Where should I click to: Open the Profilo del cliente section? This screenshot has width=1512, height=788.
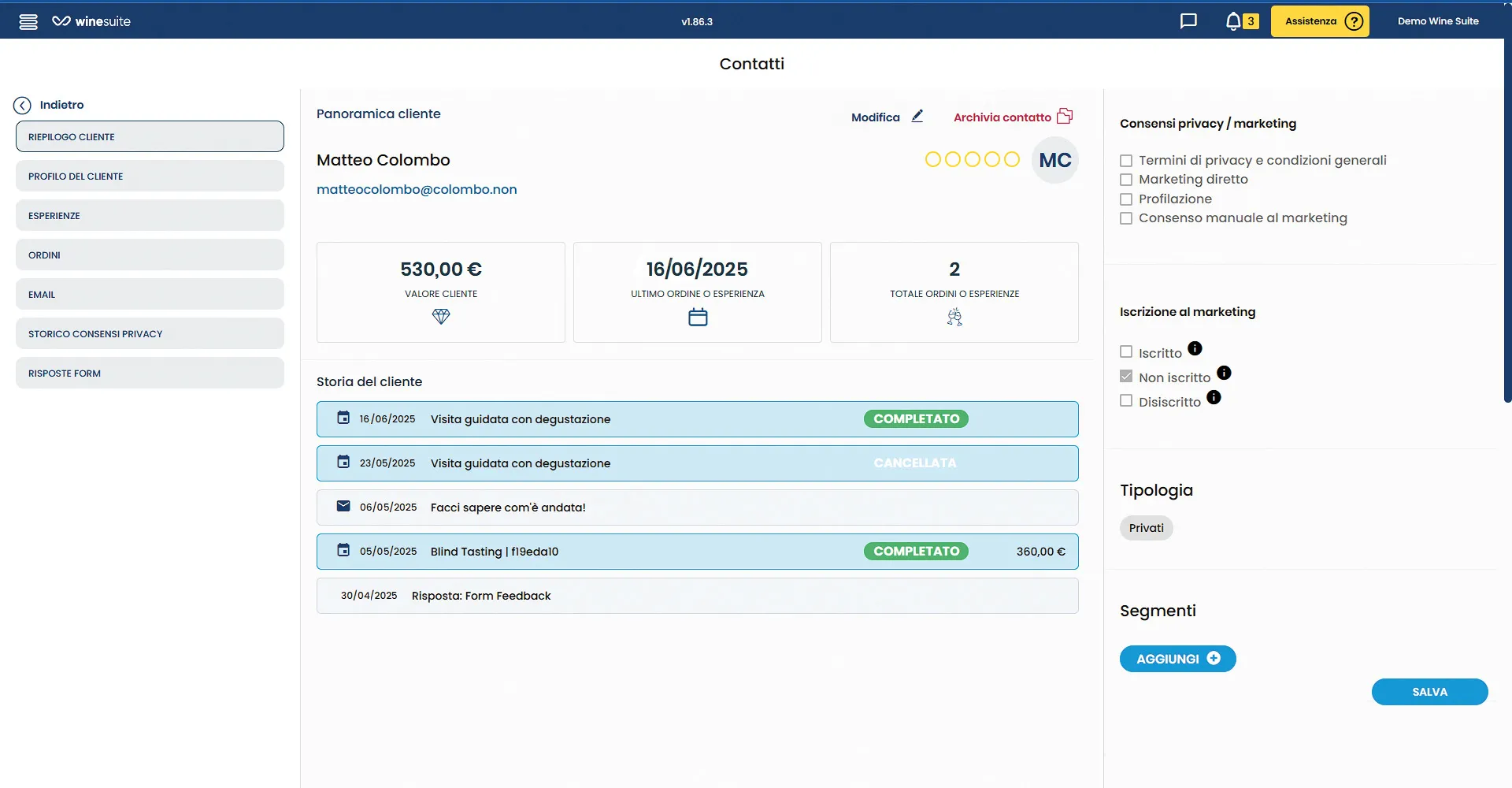tap(150, 176)
